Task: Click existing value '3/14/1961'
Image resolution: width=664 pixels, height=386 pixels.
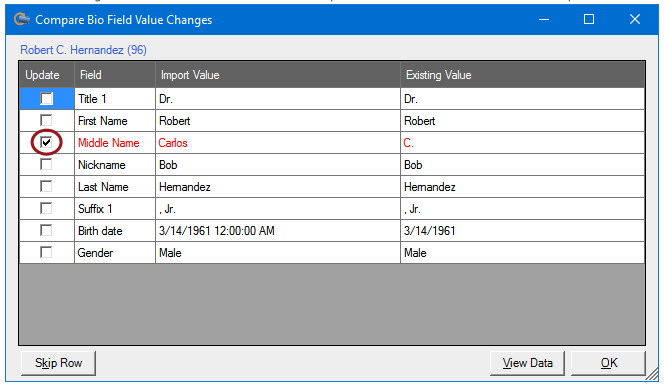Action: tap(523, 231)
